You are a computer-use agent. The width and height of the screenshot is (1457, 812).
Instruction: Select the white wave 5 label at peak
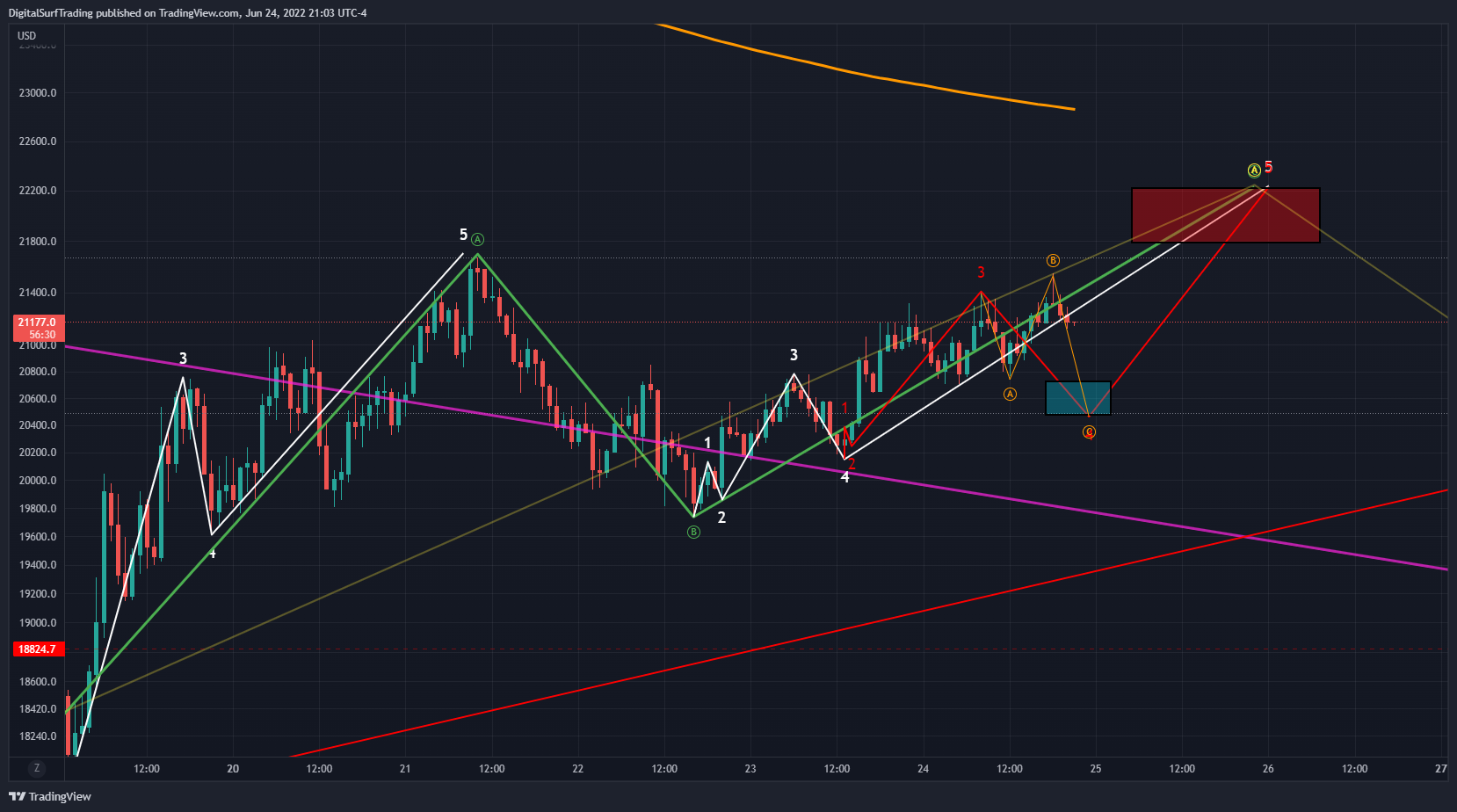463,235
